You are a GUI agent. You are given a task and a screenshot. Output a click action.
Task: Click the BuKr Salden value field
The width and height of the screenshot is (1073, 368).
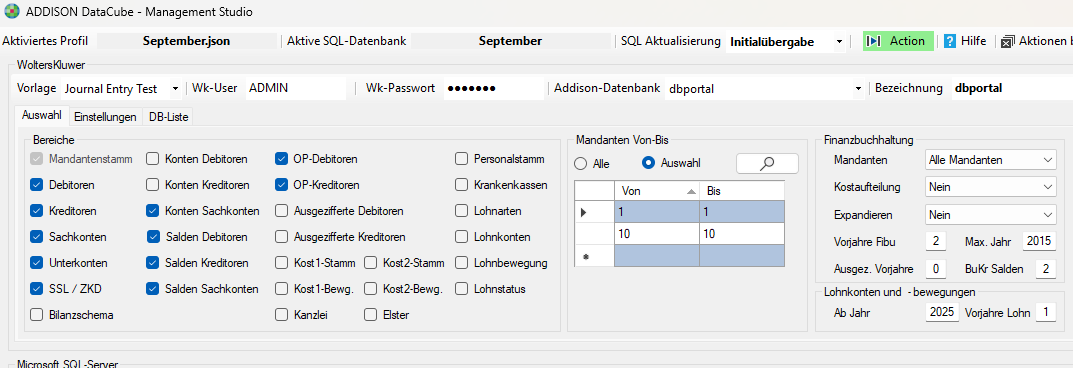click(1046, 269)
